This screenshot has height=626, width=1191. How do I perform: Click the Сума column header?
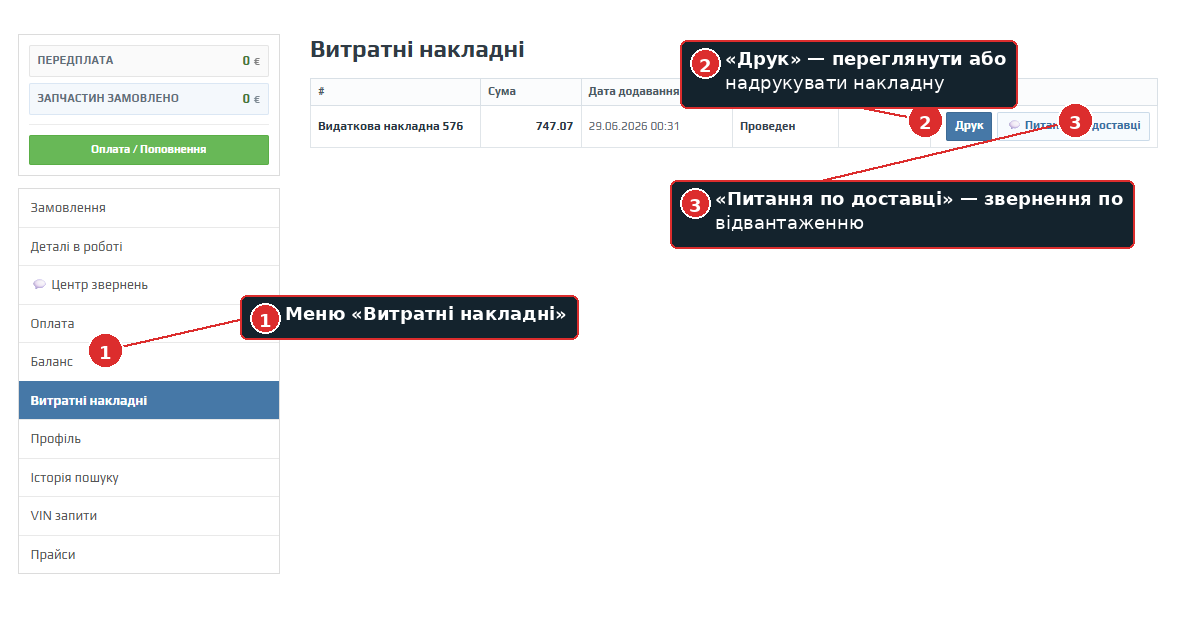[531, 92]
